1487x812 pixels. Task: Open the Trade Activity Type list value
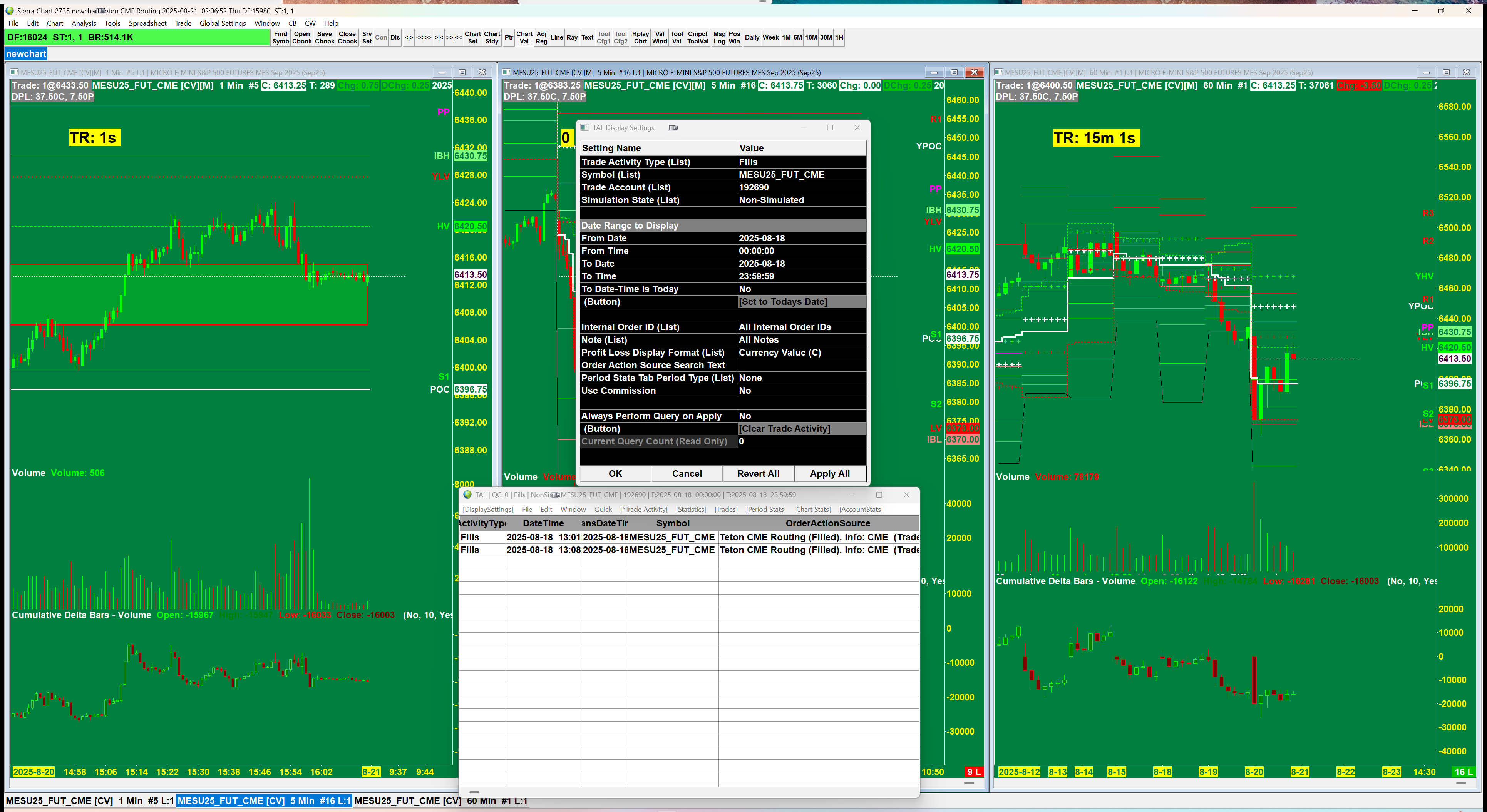[802, 162]
